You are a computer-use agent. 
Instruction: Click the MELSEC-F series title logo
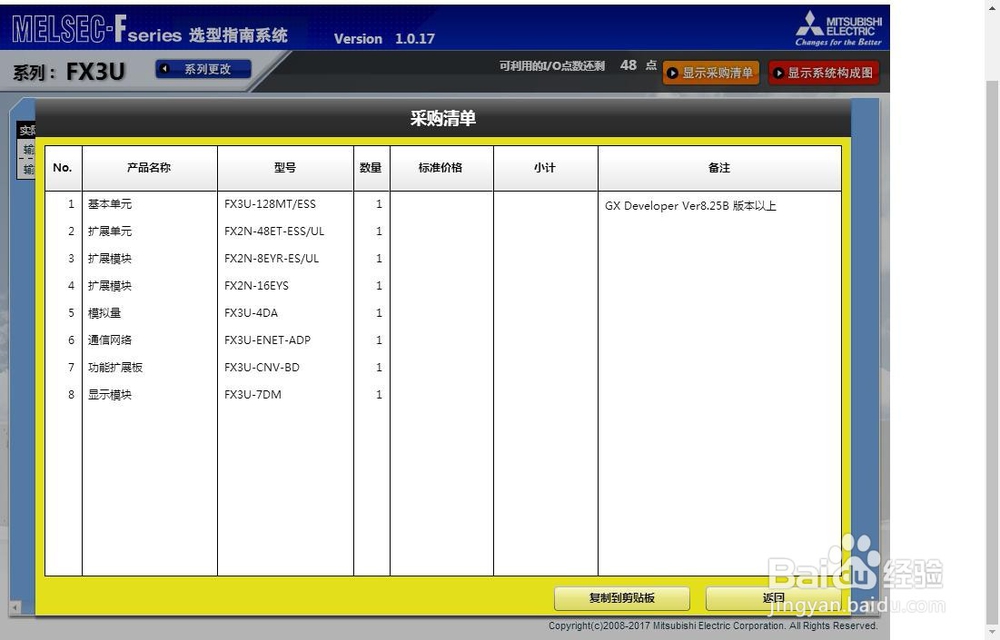pos(150,30)
